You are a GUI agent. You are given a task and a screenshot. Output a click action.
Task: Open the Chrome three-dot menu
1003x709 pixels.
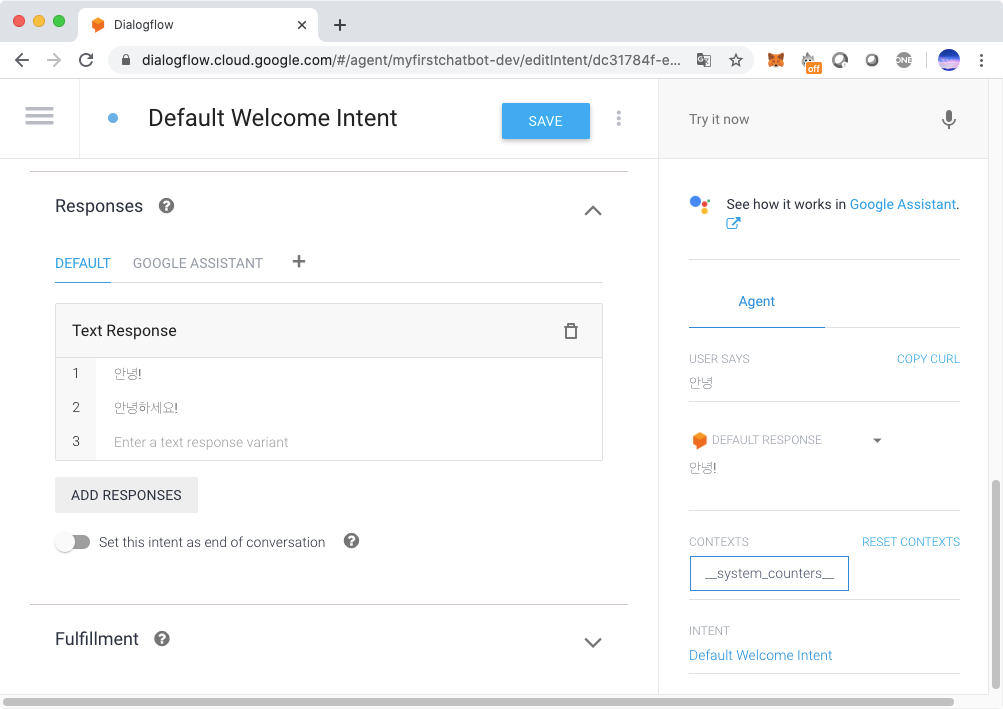click(981, 60)
